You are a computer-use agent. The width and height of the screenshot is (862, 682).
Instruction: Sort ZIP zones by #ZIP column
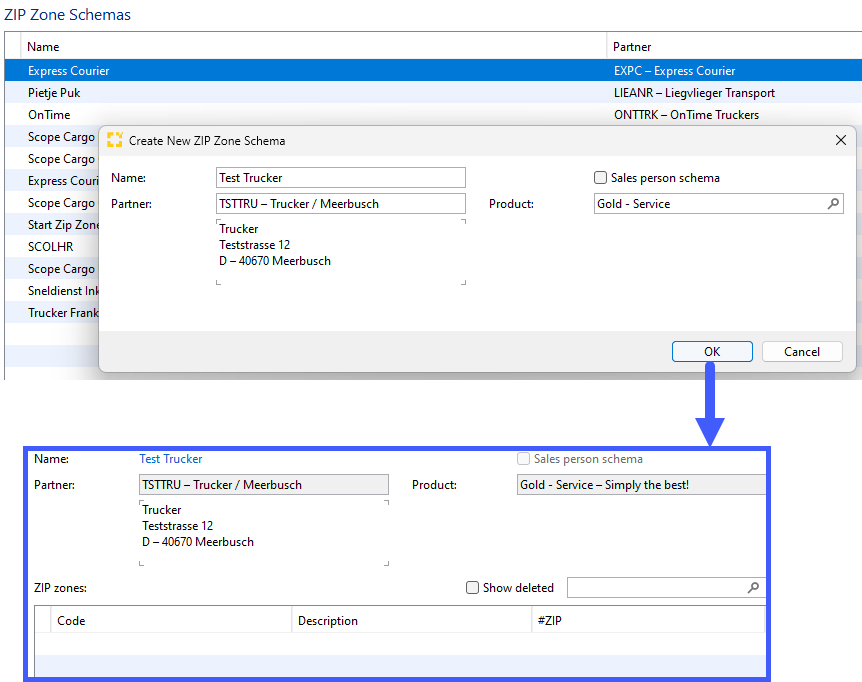pos(648,620)
